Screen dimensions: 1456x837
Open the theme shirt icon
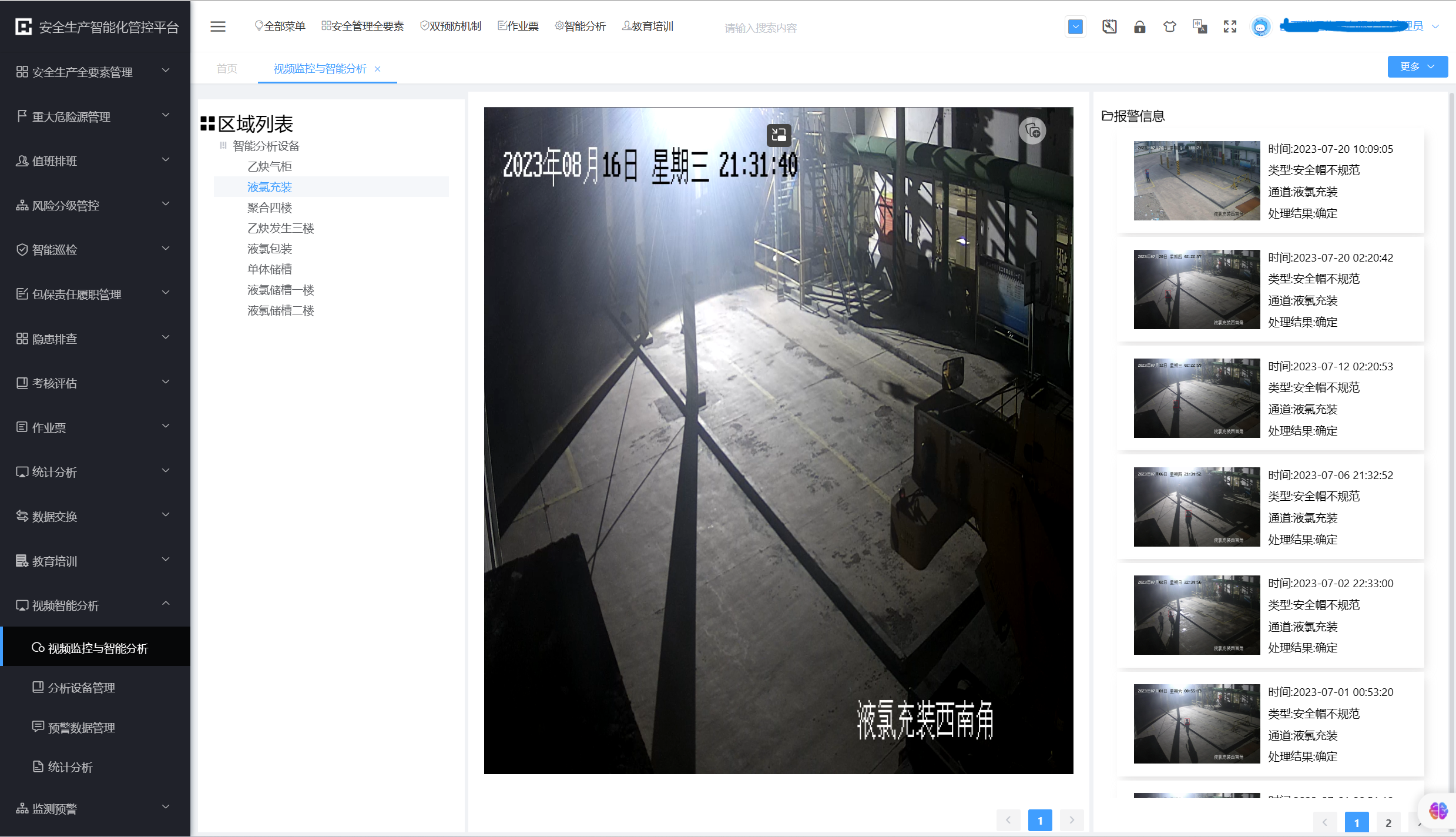pyautogui.click(x=1170, y=26)
